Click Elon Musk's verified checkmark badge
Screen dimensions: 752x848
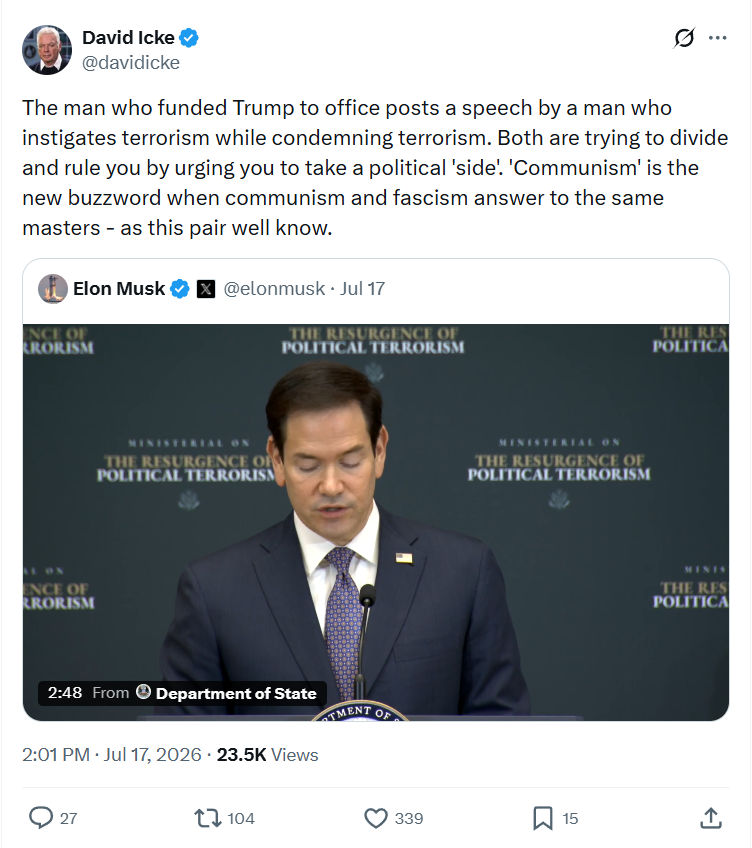click(x=180, y=289)
